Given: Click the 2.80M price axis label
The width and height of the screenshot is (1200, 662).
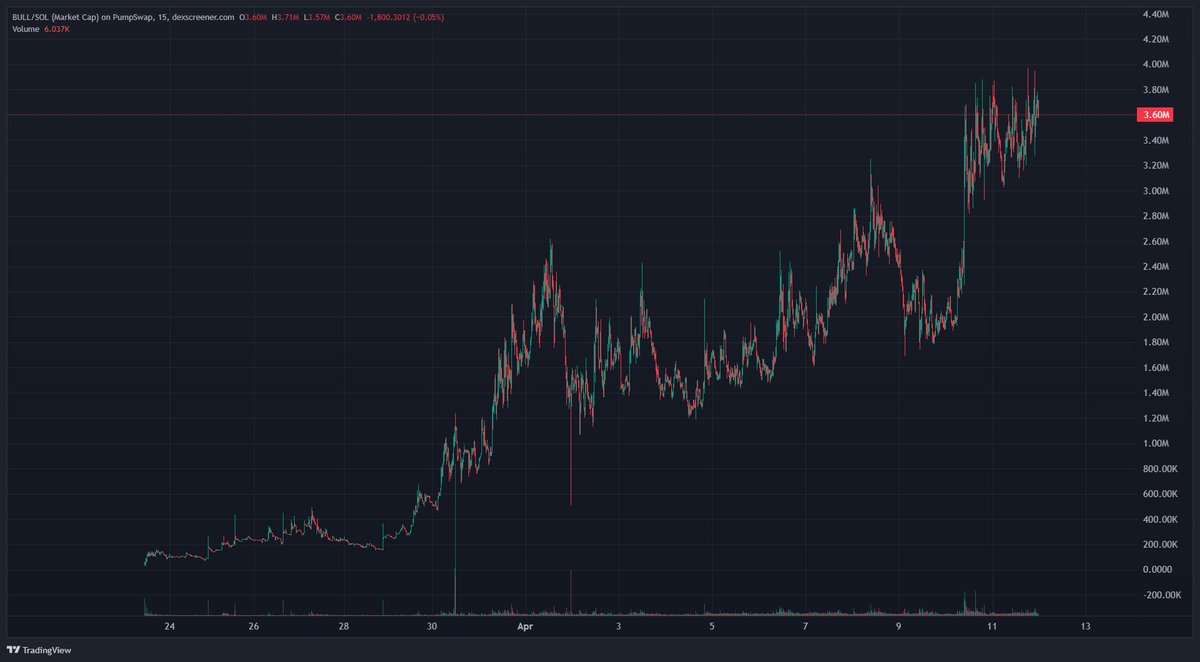Looking at the screenshot, I should (1155, 216).
